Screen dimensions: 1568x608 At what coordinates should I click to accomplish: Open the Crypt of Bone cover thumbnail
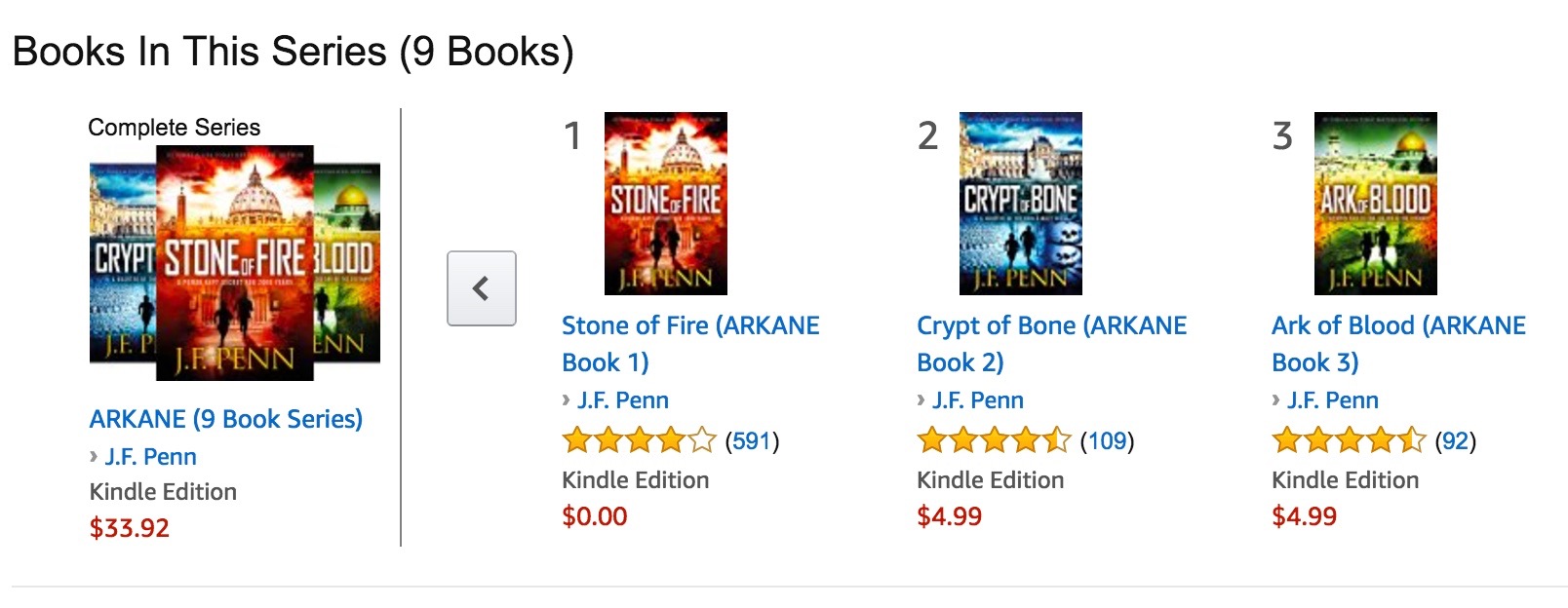[1020, 204]
